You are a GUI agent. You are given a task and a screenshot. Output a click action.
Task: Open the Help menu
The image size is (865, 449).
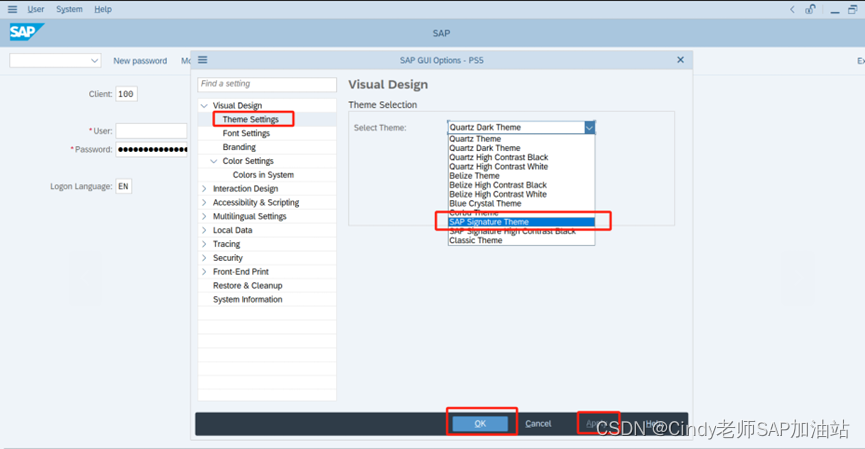click(x=103, y=9)
